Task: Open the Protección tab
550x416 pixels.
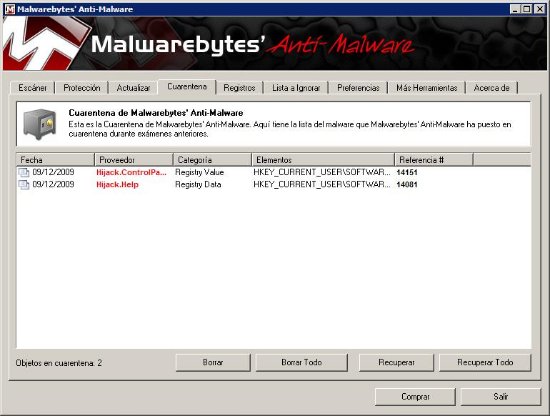Action: coord(82,88)
